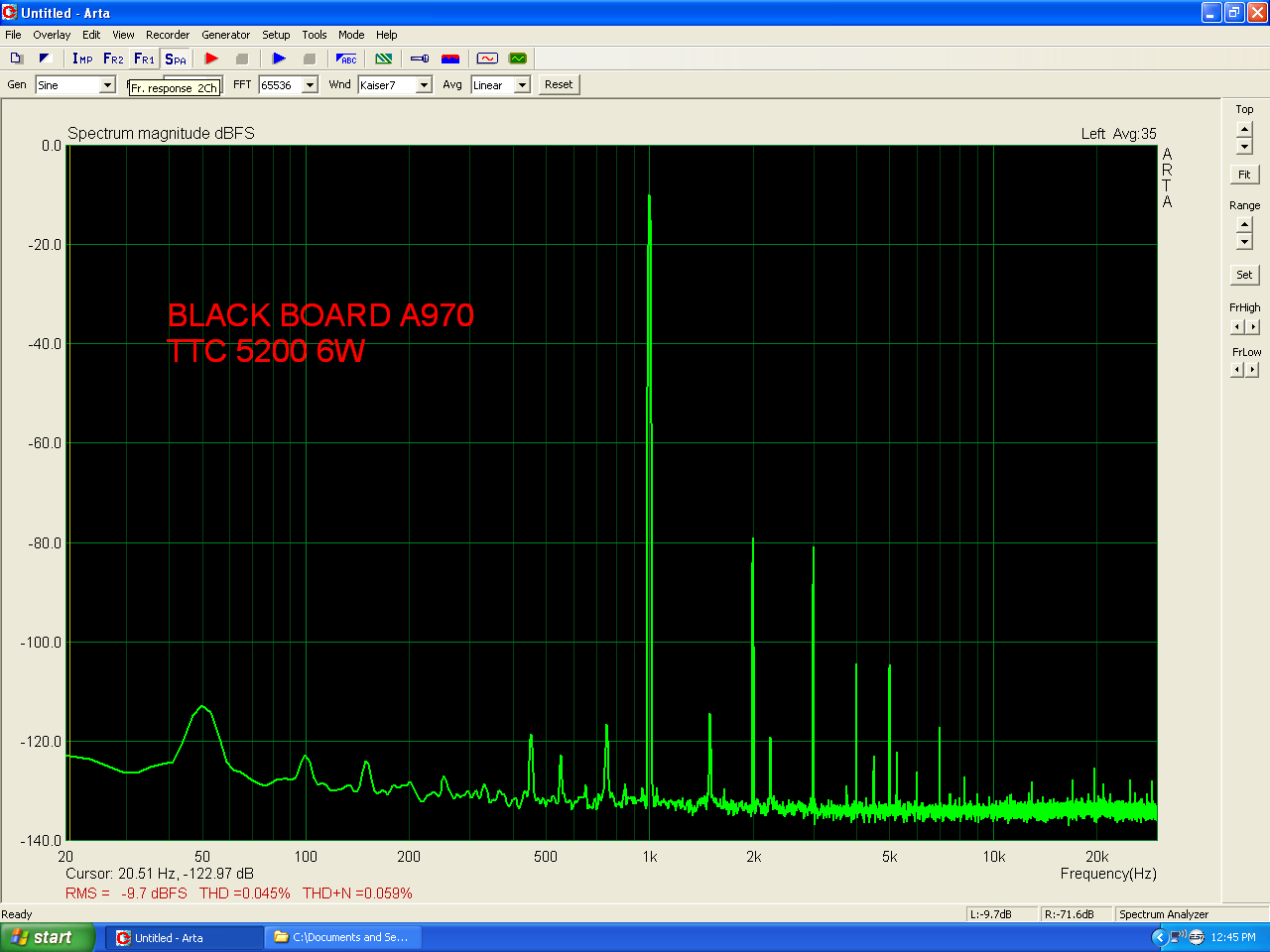Click the ABC graph text annotation icon
Viewport: 1270px width, 952px height.
[x=346, y=59]
